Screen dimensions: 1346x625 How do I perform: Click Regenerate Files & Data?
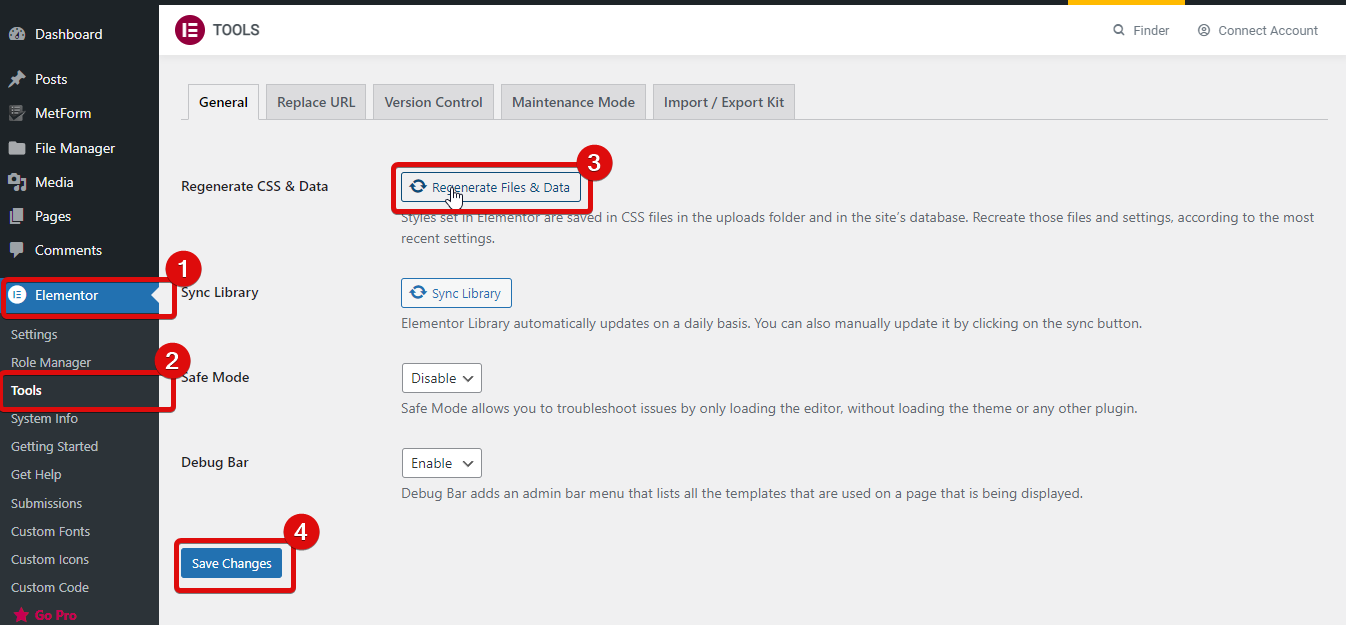492,186
